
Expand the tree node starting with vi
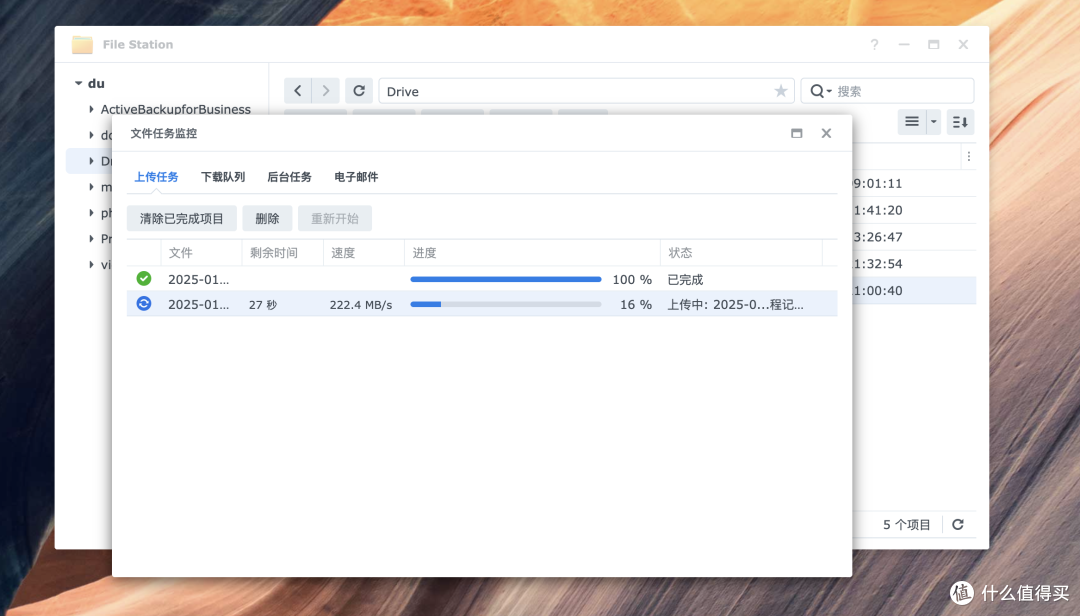pyautogui.click(x=91, y=264)
